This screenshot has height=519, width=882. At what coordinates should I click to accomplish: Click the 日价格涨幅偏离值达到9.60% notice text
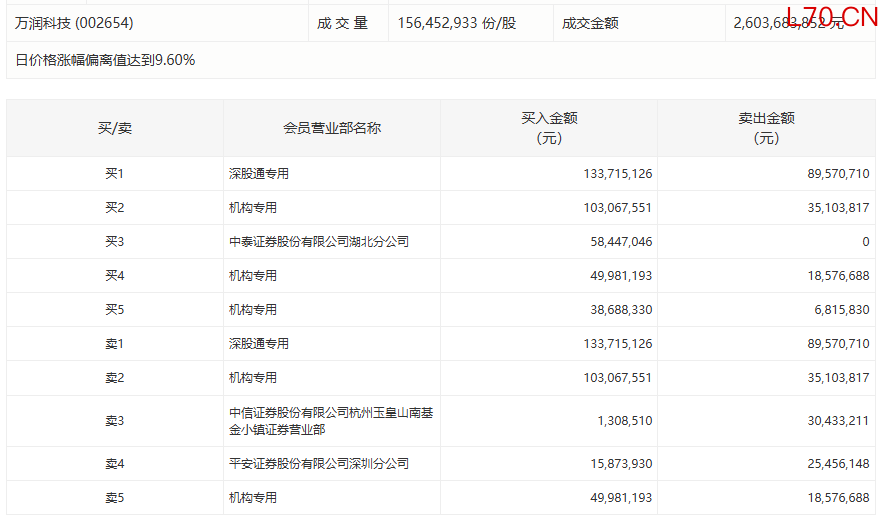(106, 60)
